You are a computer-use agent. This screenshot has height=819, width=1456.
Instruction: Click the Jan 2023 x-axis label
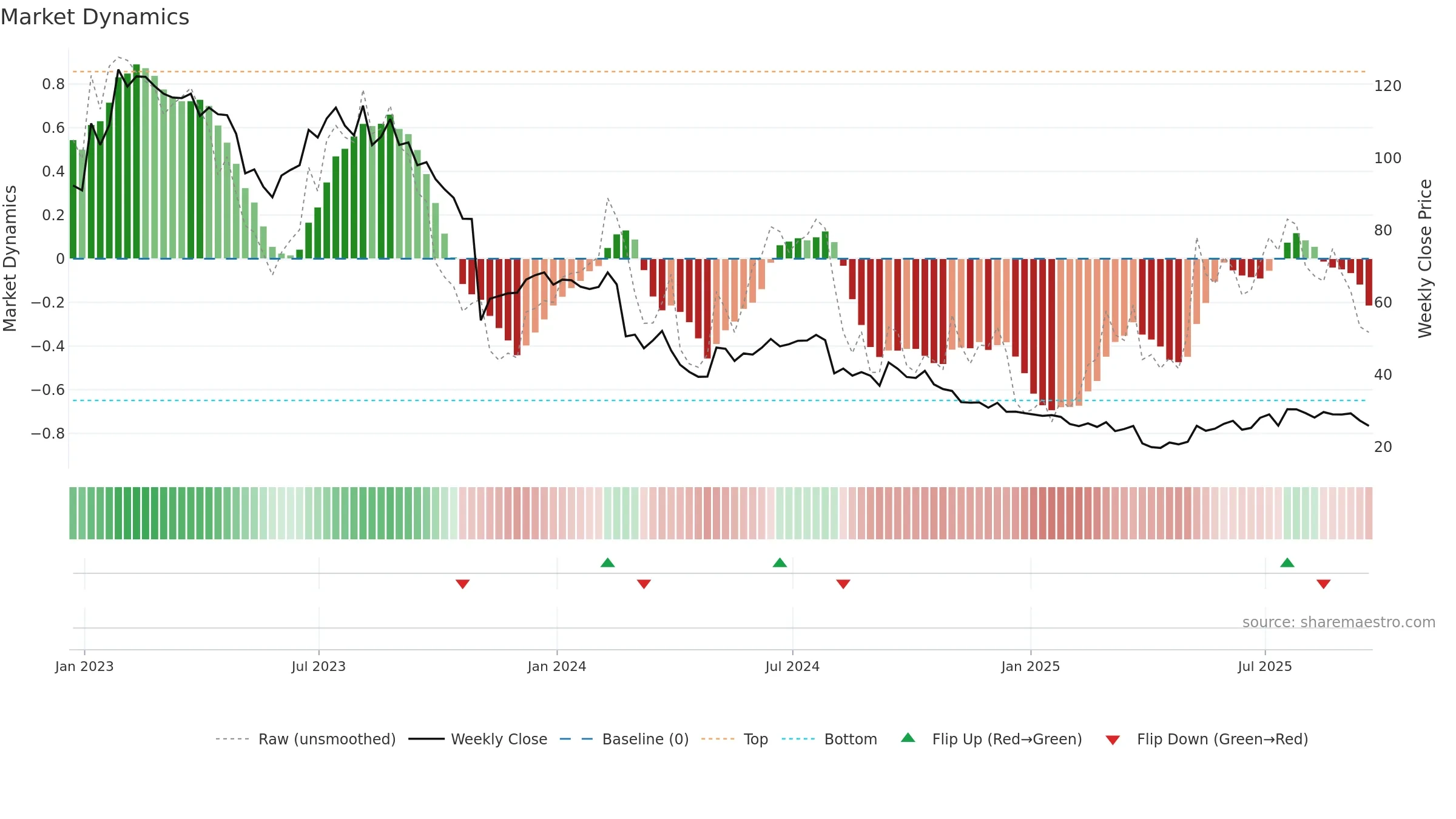click(x=84, y=666)
